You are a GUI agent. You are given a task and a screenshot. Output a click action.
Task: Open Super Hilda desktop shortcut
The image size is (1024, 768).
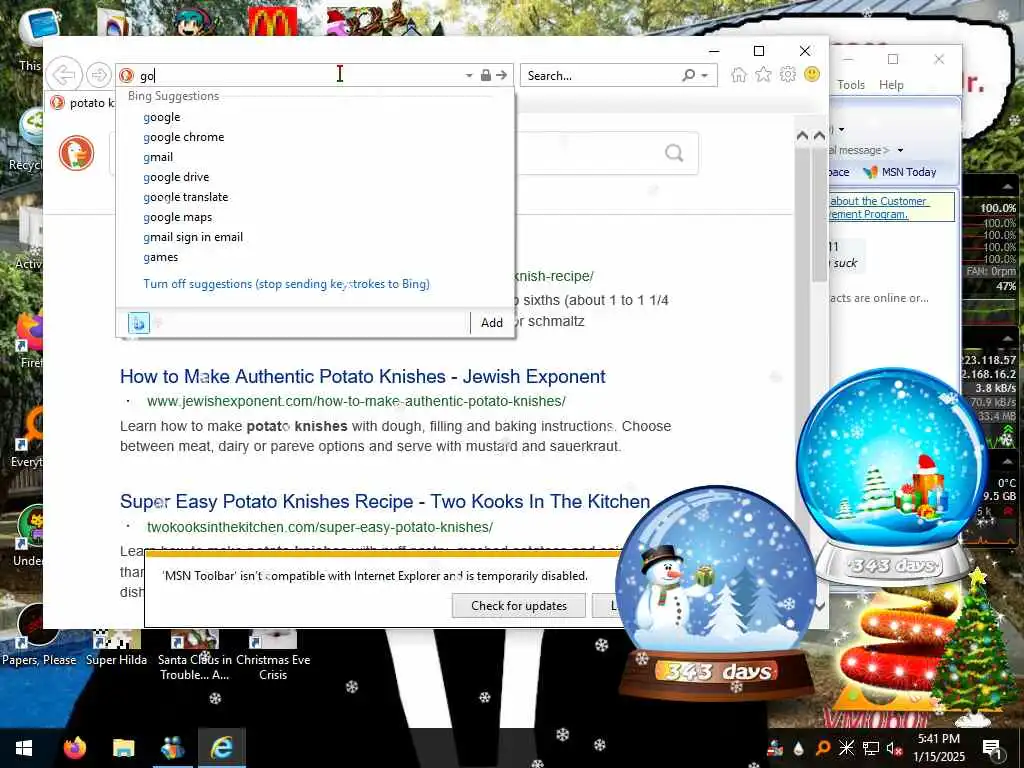[x=116, y=647]
